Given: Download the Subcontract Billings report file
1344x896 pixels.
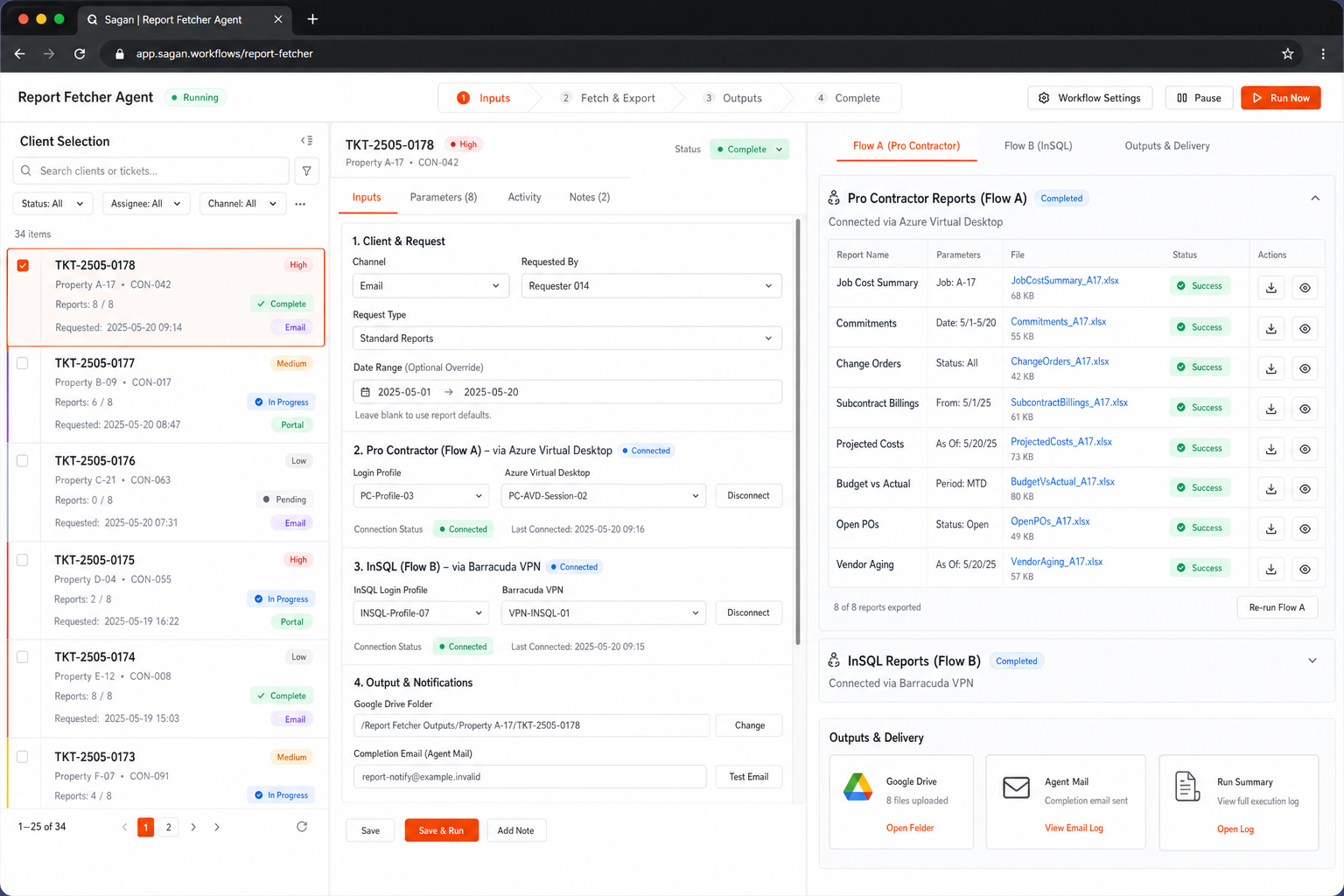Looking at the screenshot, I should [1270, 409].
